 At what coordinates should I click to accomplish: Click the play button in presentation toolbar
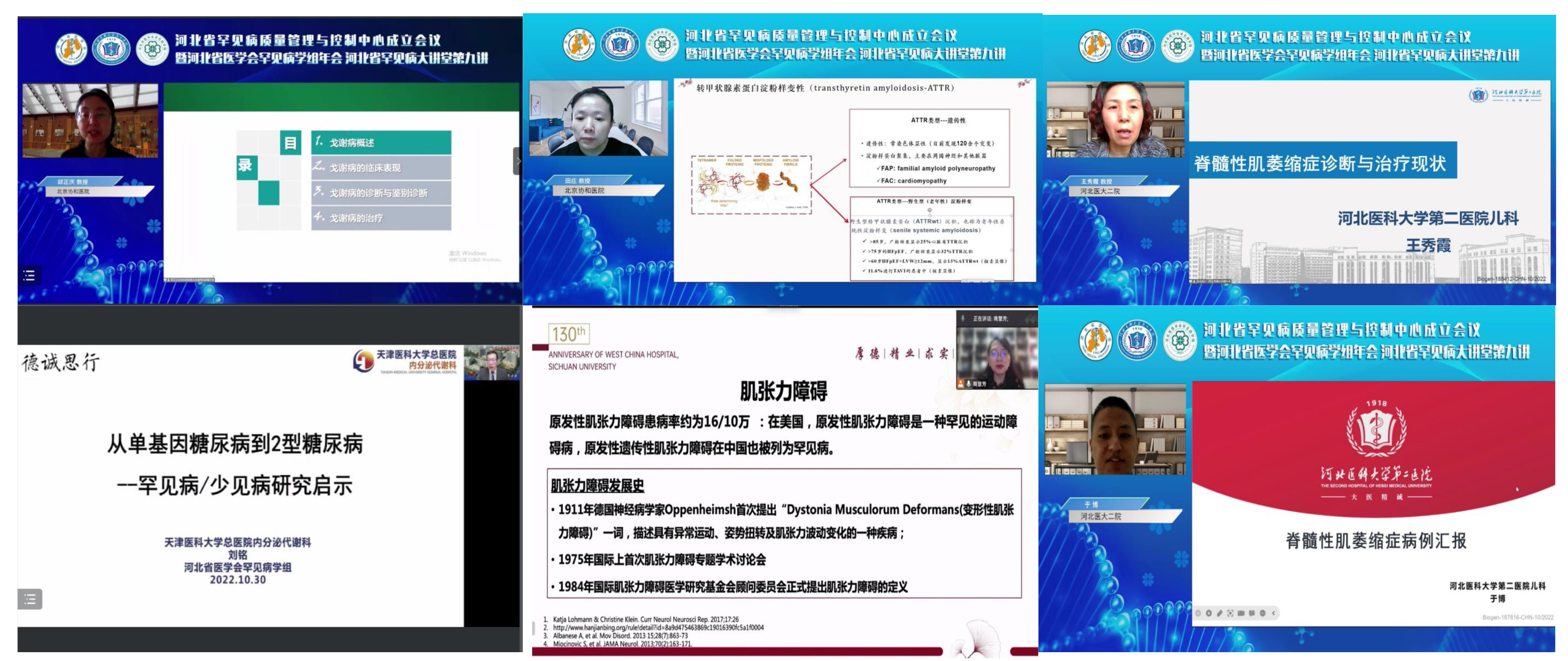coord(1209,613)
